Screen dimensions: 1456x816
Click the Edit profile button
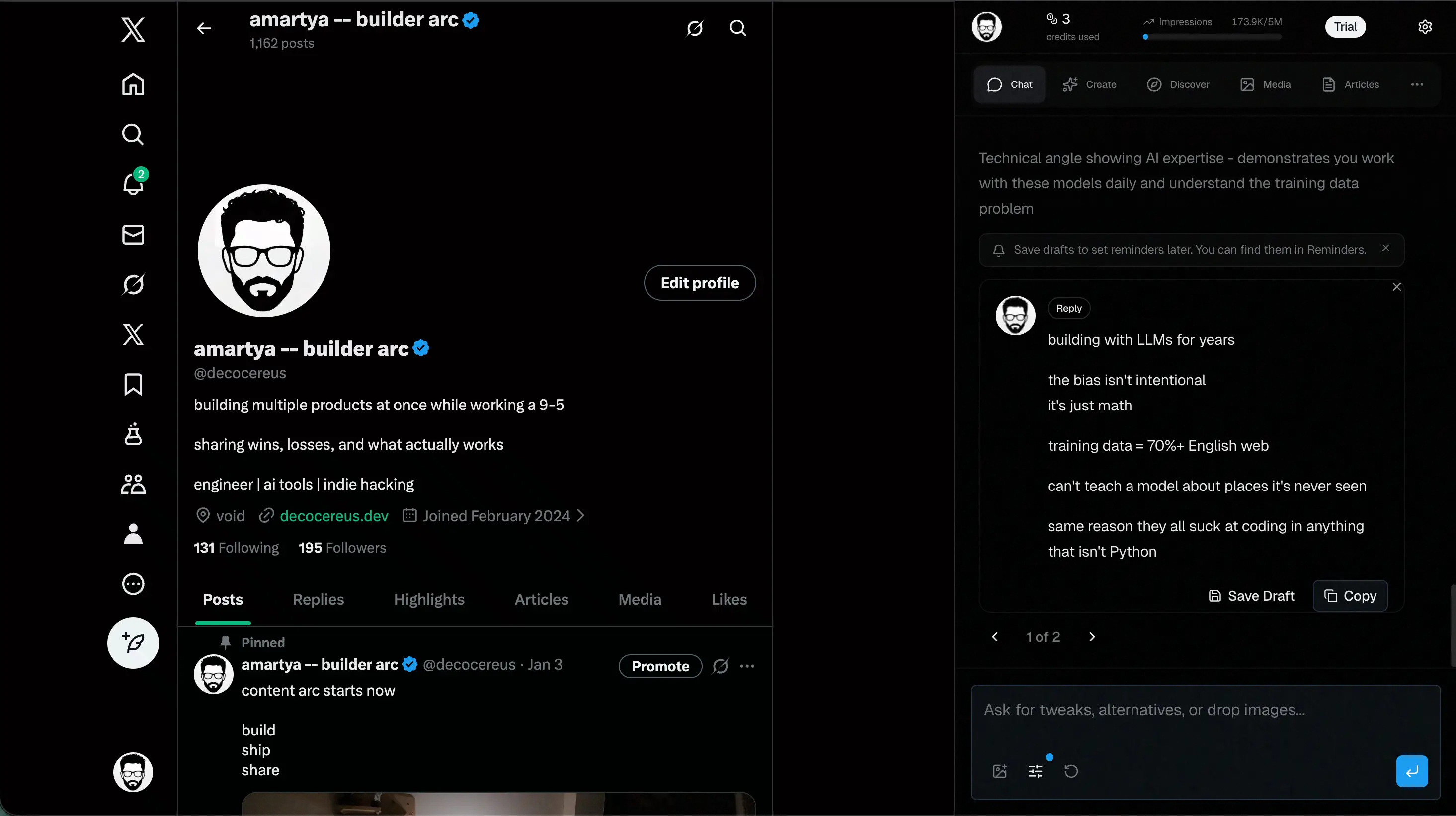(700, 283)
